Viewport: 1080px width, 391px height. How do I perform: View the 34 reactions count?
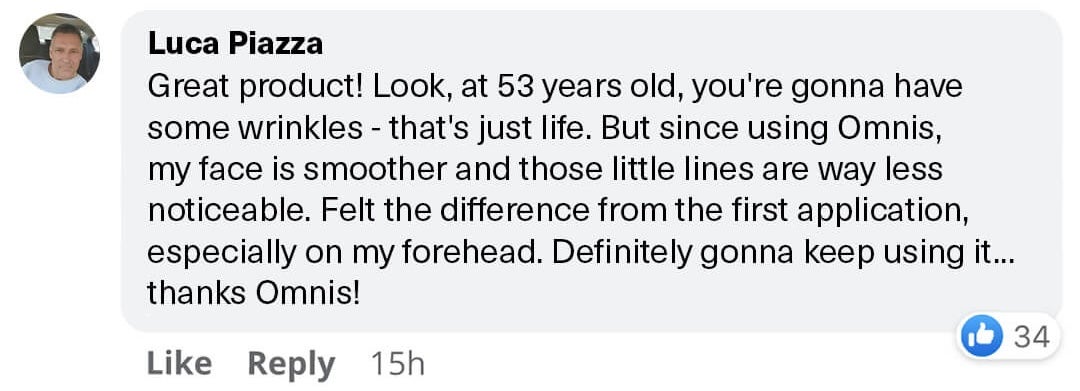pyautogui.click(x=1032, y=337)
